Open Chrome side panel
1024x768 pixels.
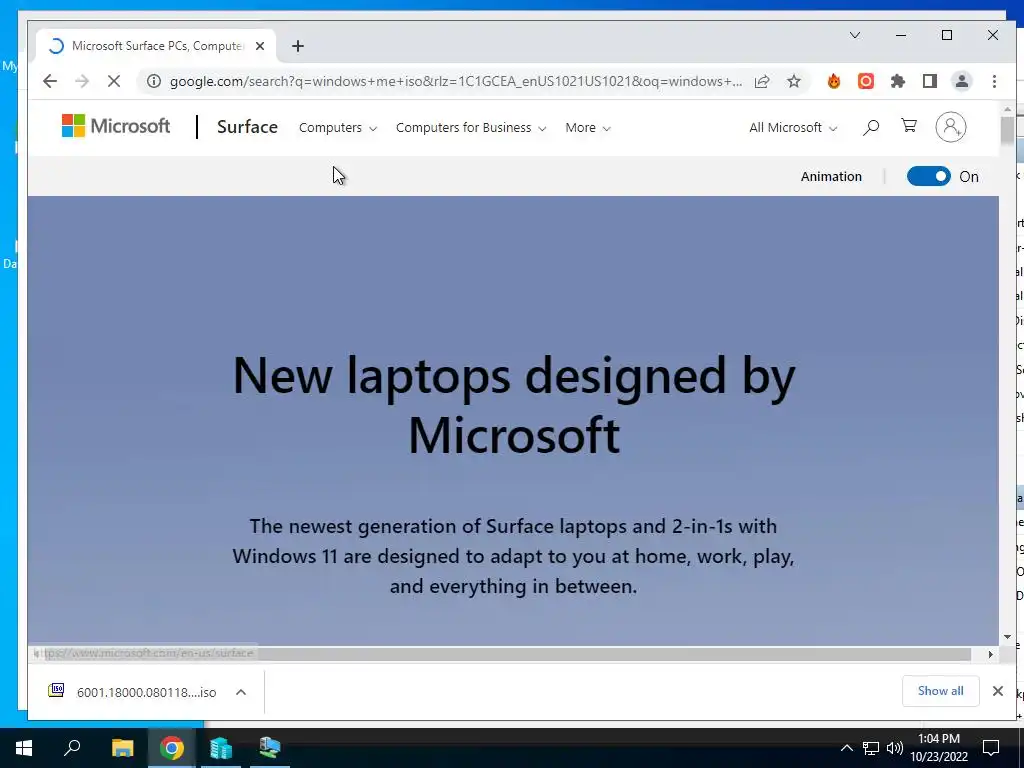(x=930, y=81)
